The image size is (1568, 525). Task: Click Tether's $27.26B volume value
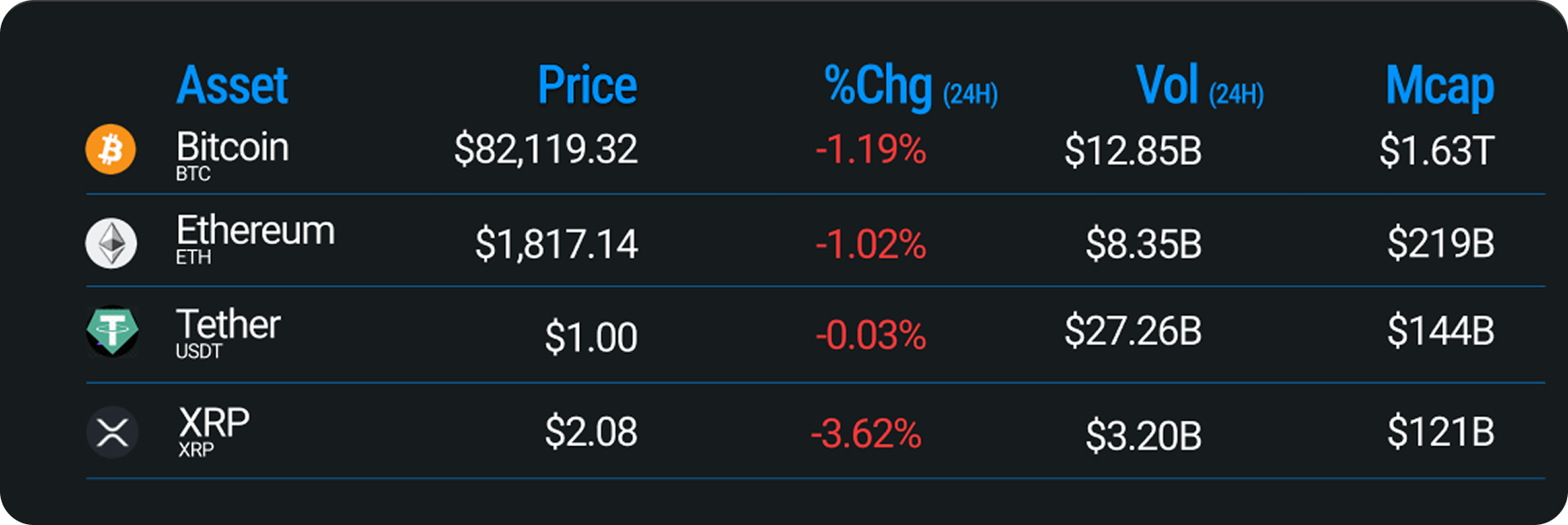(1133, 331)
